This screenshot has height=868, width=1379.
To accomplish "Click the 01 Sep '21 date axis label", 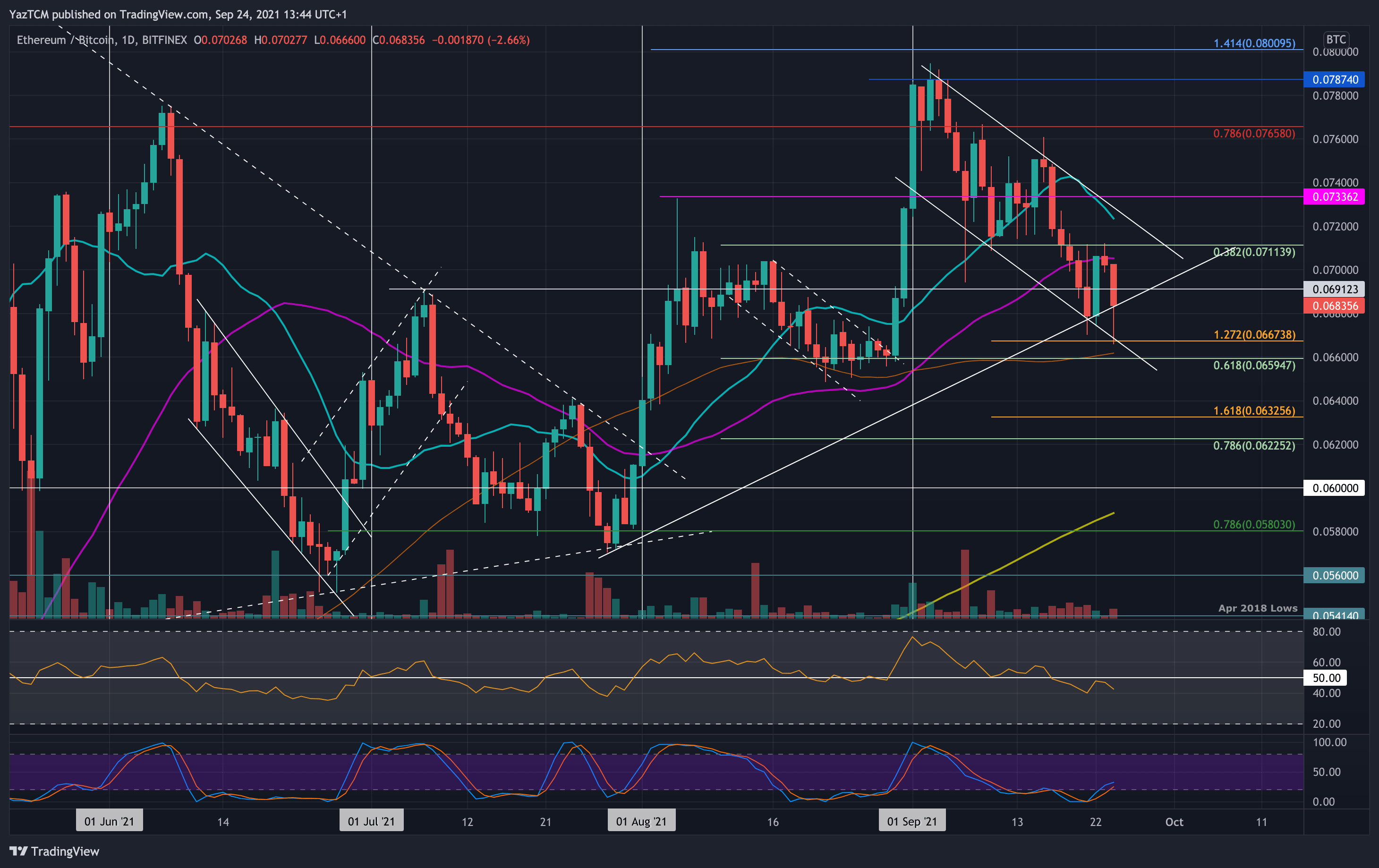I will tap(912, 820).
